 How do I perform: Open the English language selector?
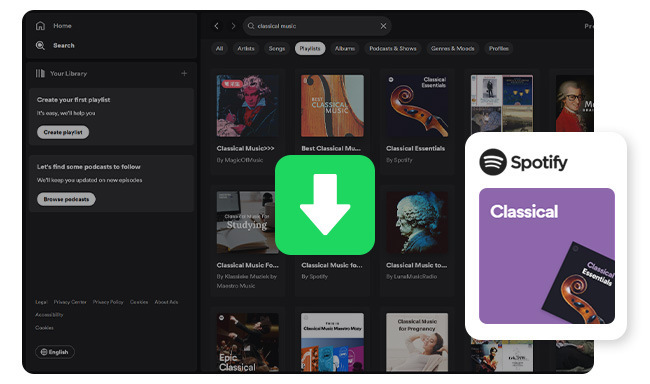pyautogui.click(x=55, y=352)
